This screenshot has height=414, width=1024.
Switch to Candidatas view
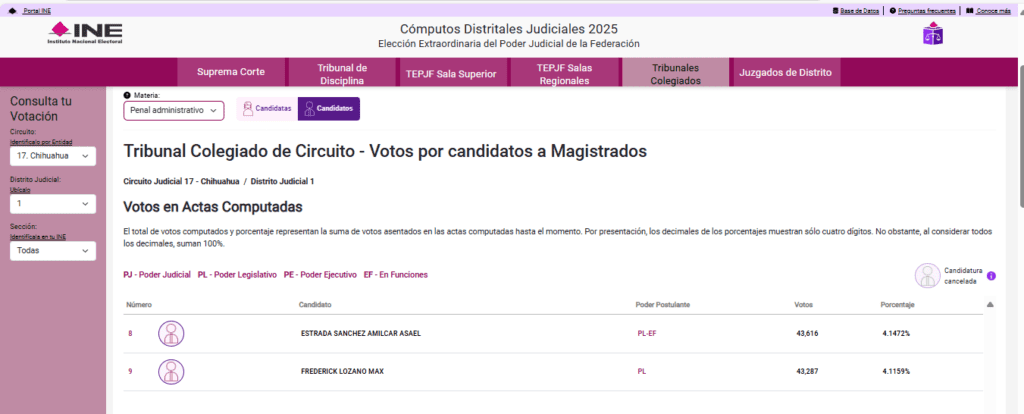(x=267, y=107)
